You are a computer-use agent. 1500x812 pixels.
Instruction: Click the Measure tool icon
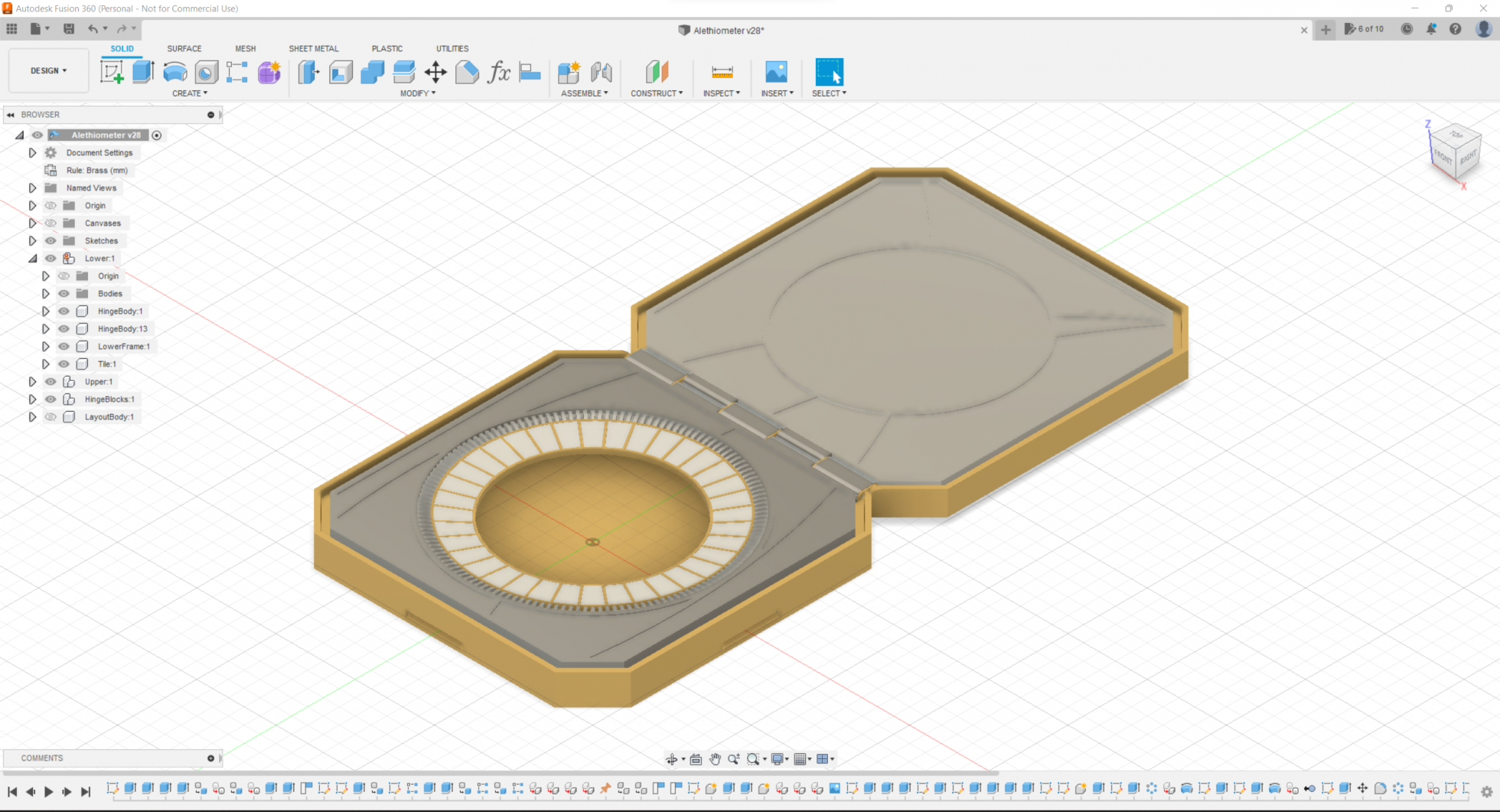[722, 72]
